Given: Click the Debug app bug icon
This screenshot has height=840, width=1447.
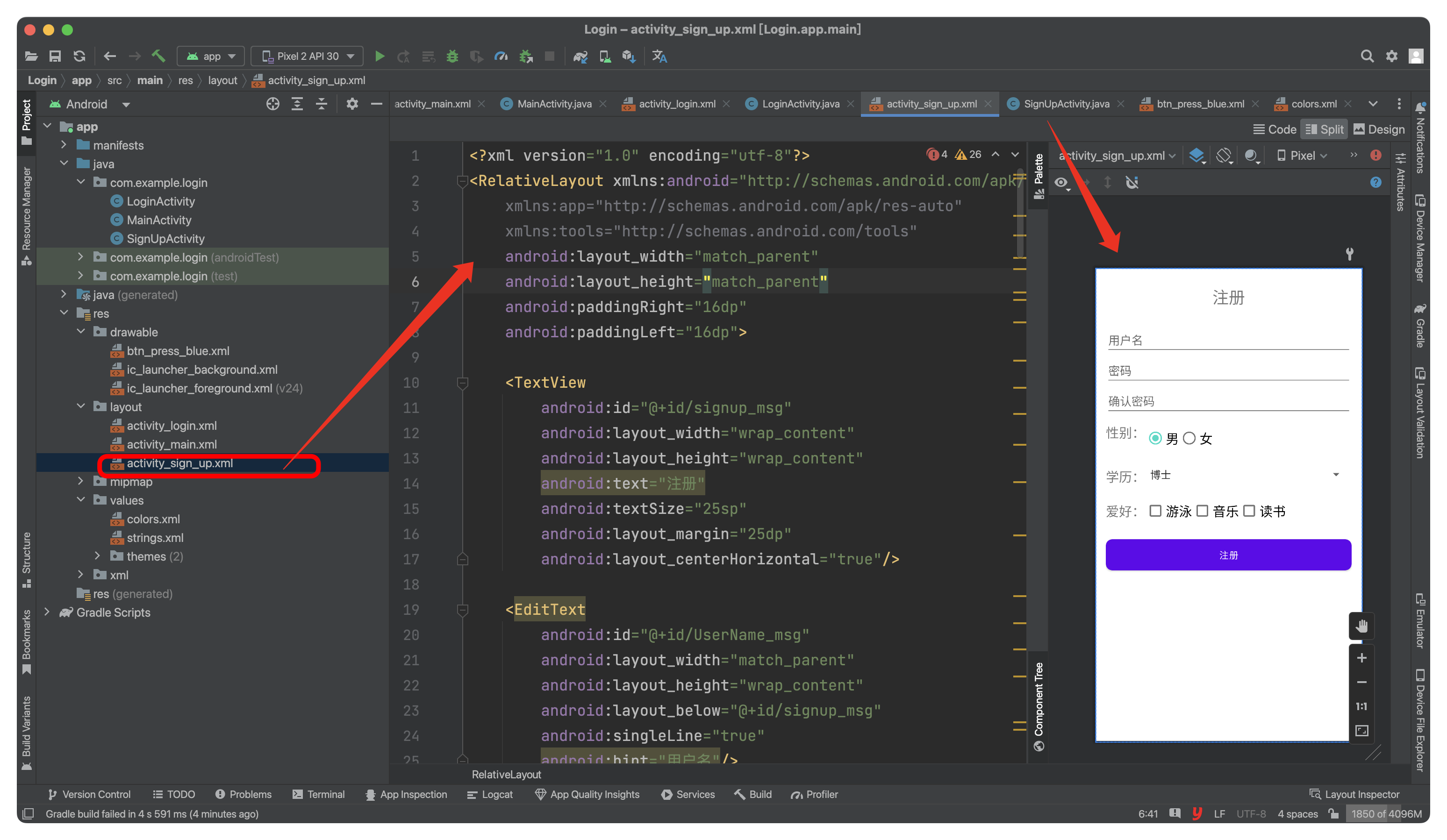Looking at the screenshot, I should pos(452,56).
